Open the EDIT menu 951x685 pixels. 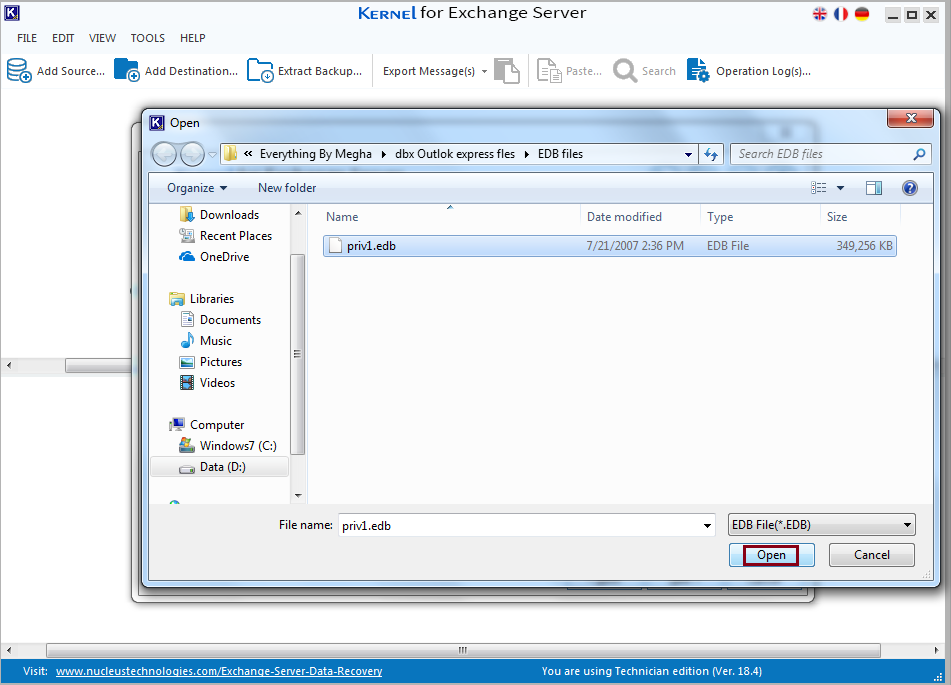[63, 38]
